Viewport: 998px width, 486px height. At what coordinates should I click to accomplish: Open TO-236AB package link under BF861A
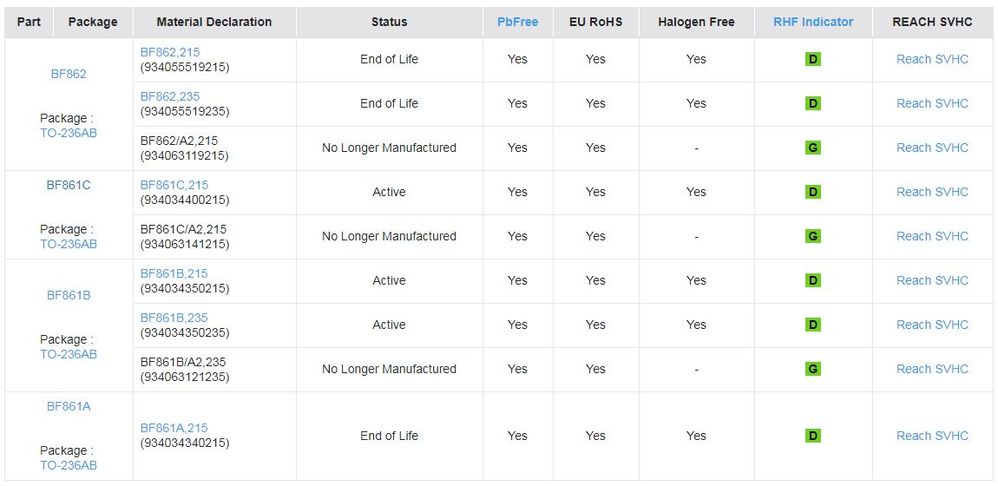click(x=68, y=465)
